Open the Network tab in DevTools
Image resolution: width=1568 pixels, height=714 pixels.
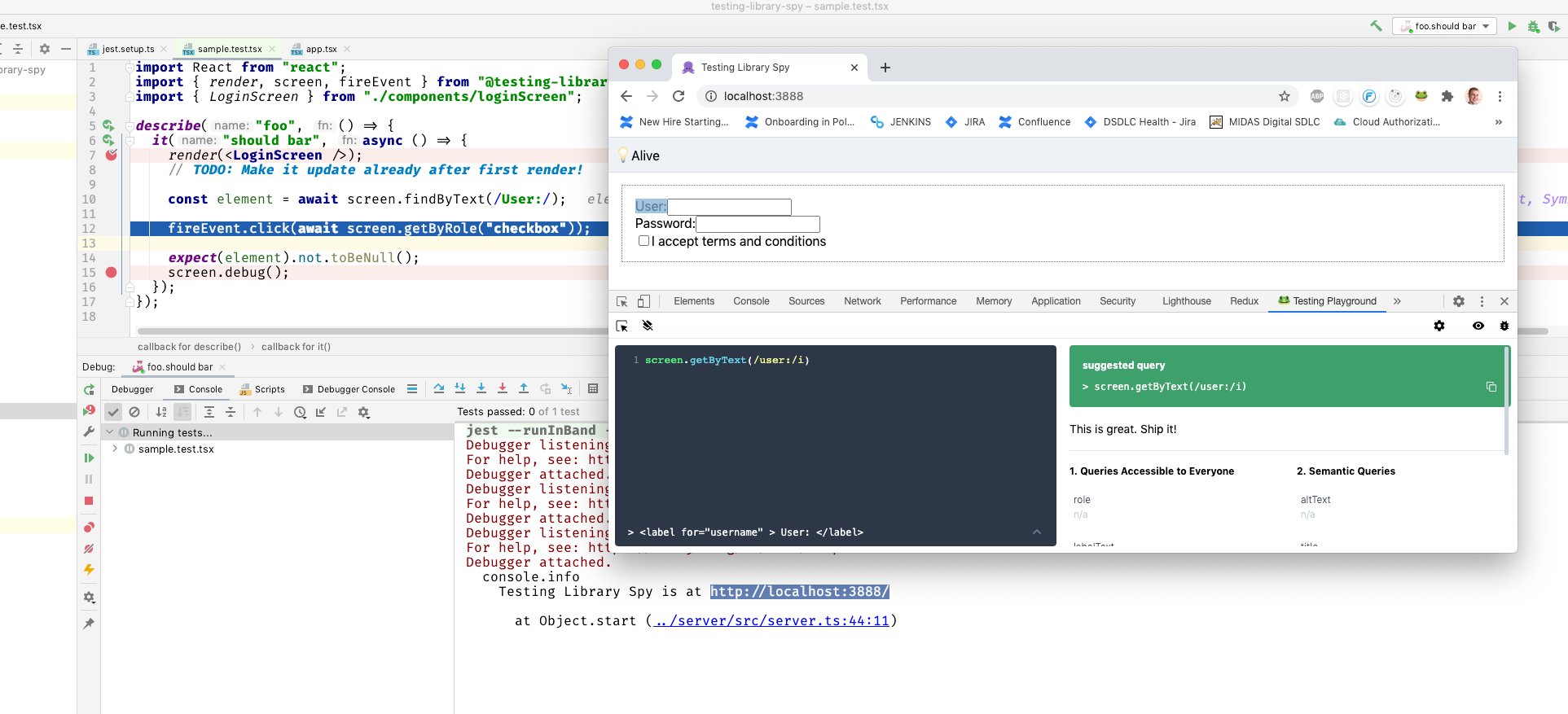point(863,301)
